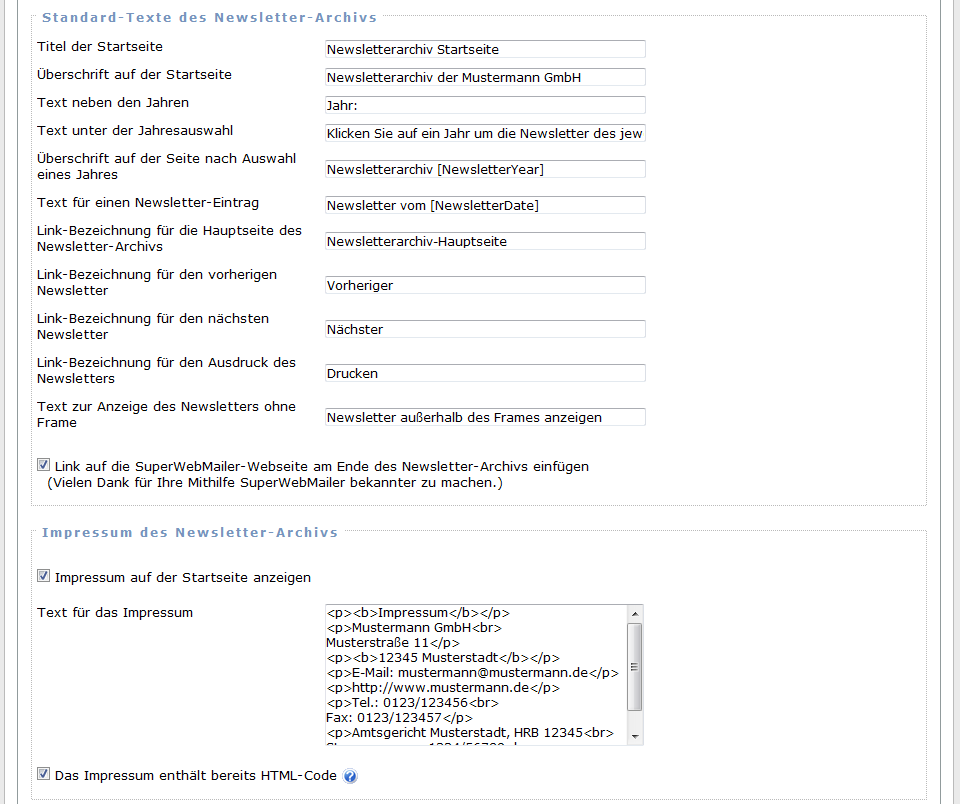Click the 'Link-Bezeichnung für den nächsten Newsletter' label

(153, 326)
